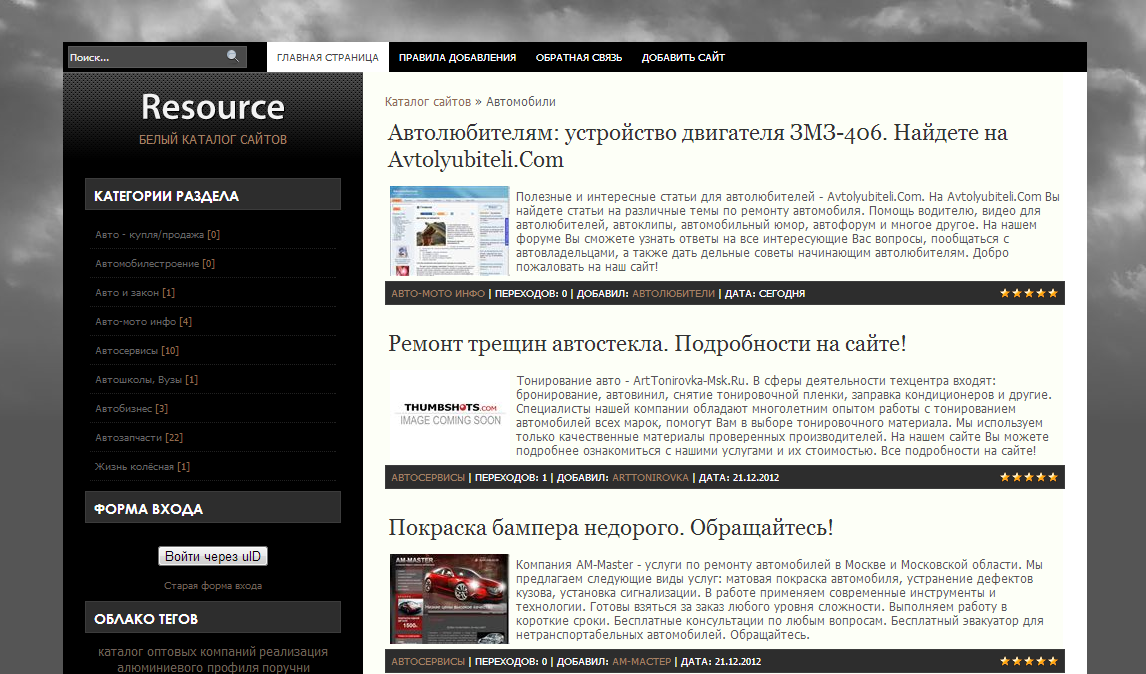1146x674 pixels.
Task: Click the star rating of AM-Master listing
Action: (1028, 661)
